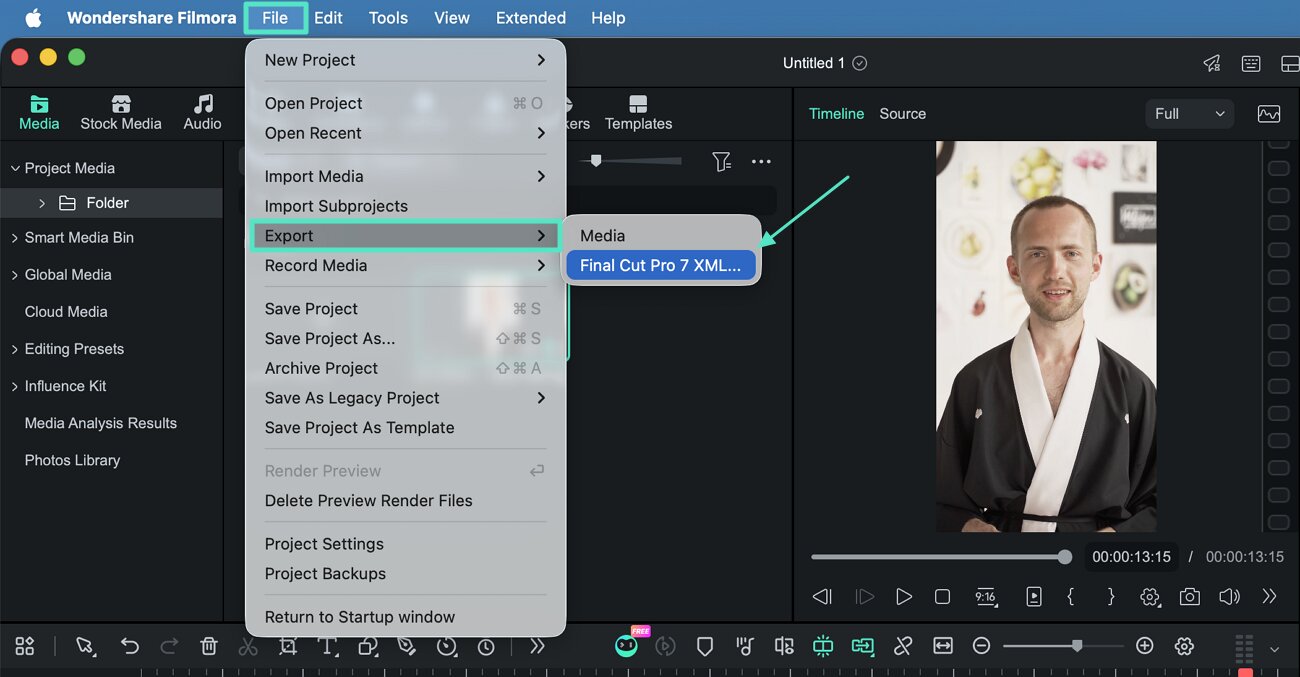1300x677 pixels.
Task: Play the preview video
Action: tap(904, 597)
